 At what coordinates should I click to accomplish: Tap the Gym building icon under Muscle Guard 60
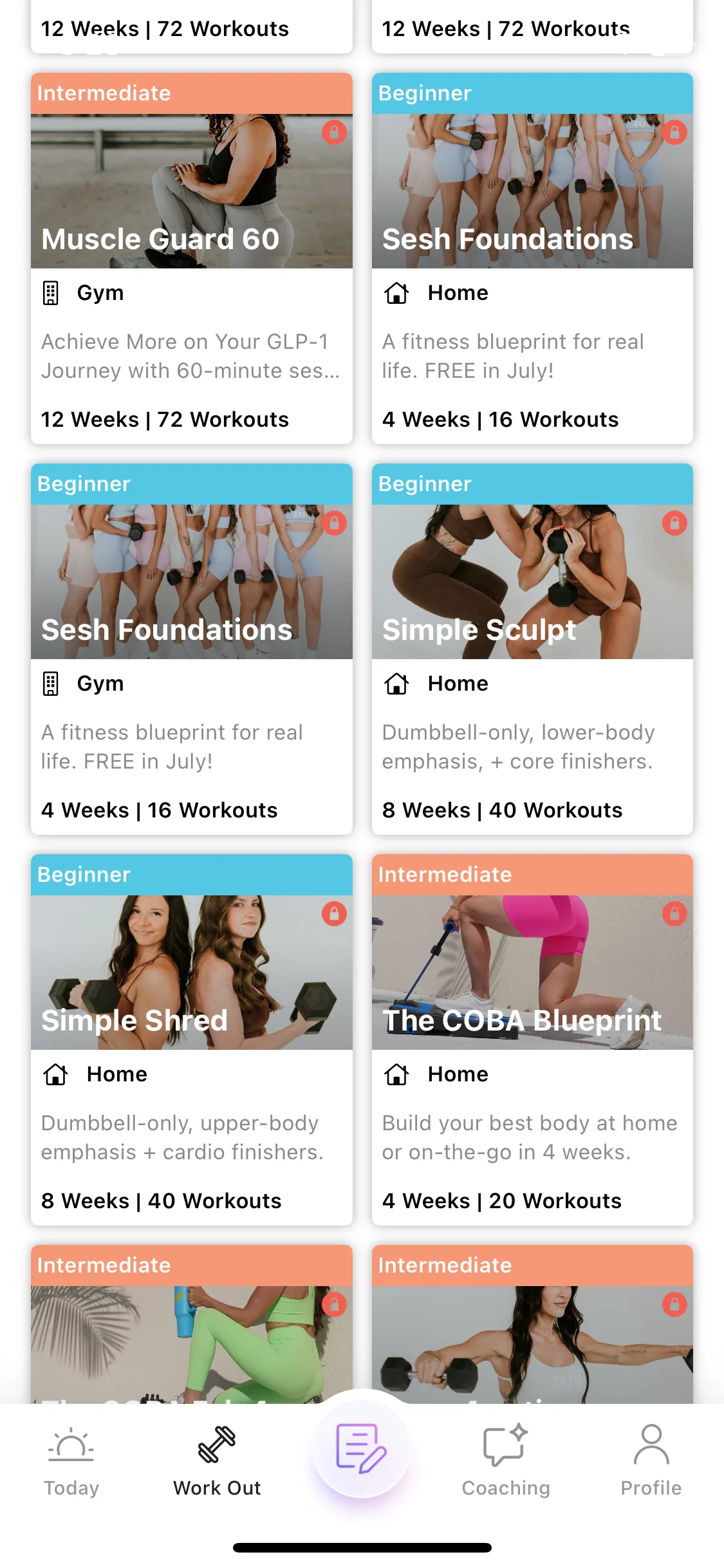pyautogui.click(x=50, y=293)
